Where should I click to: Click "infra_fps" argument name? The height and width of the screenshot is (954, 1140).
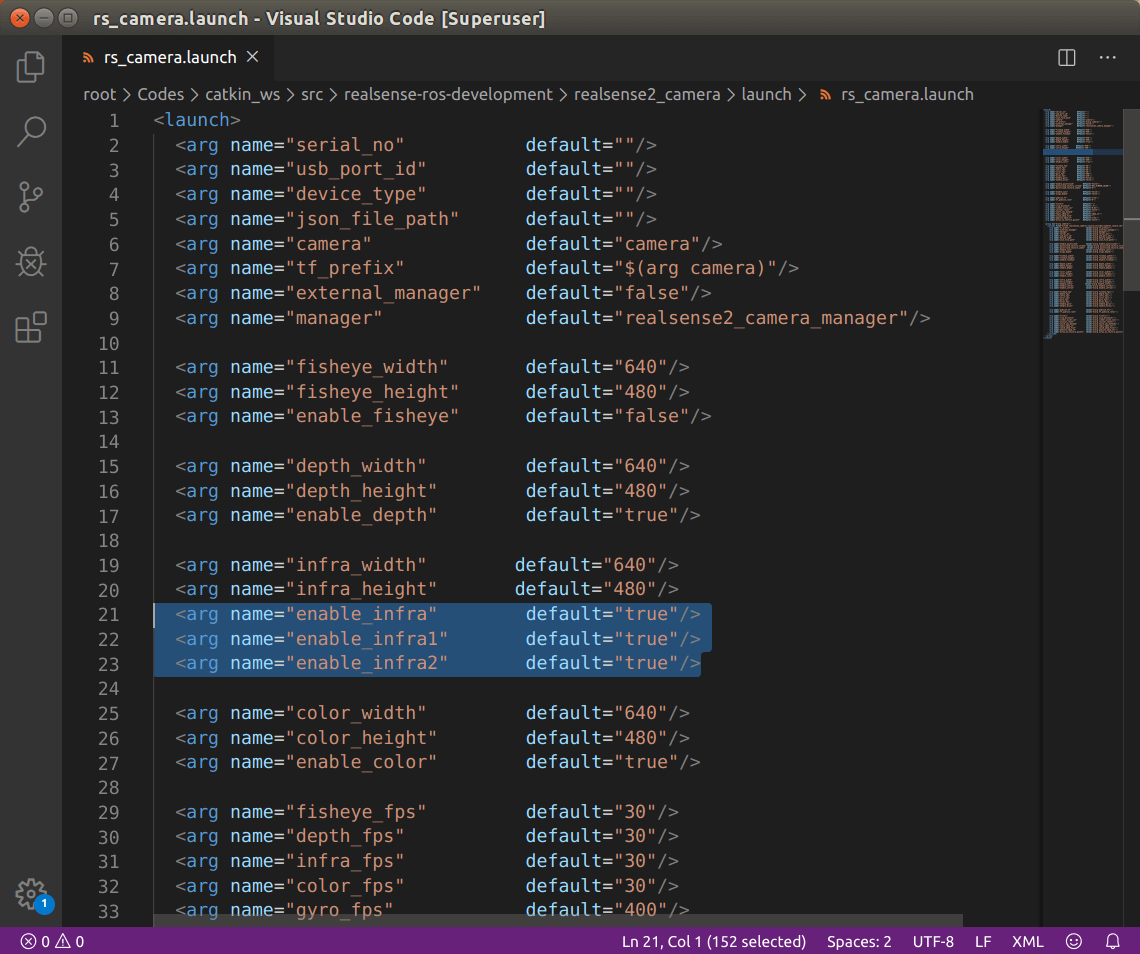(345, 862)
